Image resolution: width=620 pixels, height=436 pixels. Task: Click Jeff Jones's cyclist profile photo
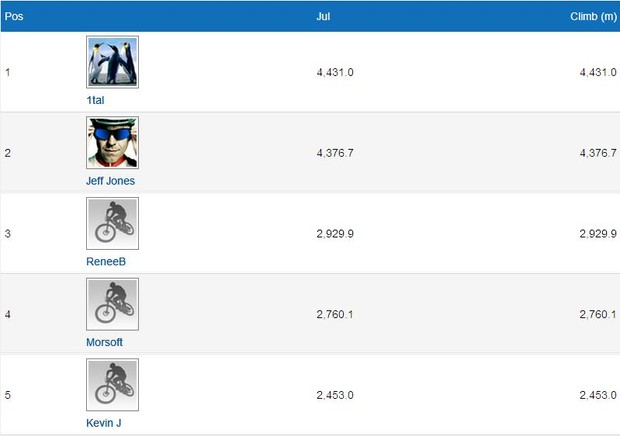112,142
